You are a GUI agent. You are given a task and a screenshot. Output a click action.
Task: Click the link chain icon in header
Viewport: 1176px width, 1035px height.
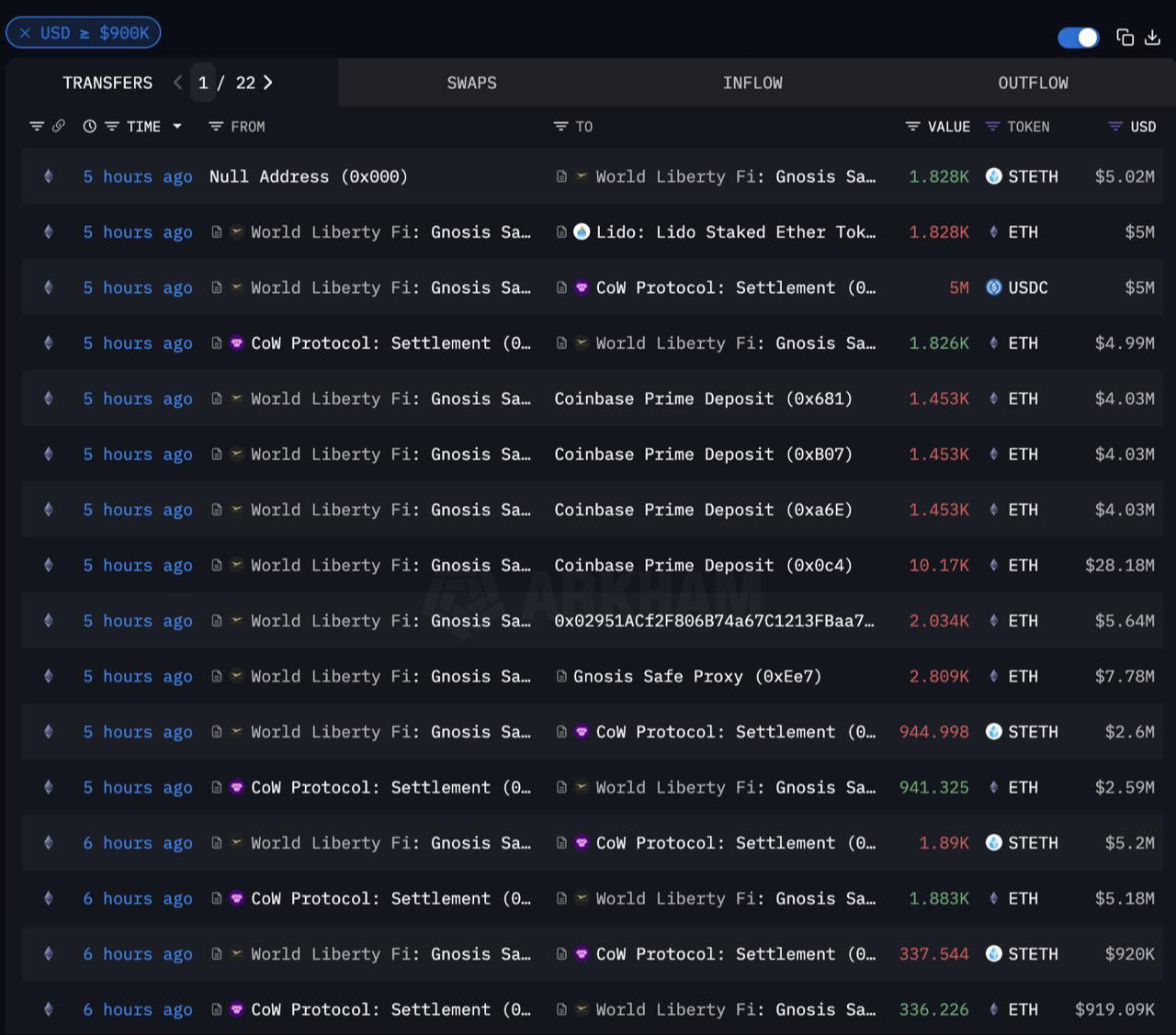point(58,126)
